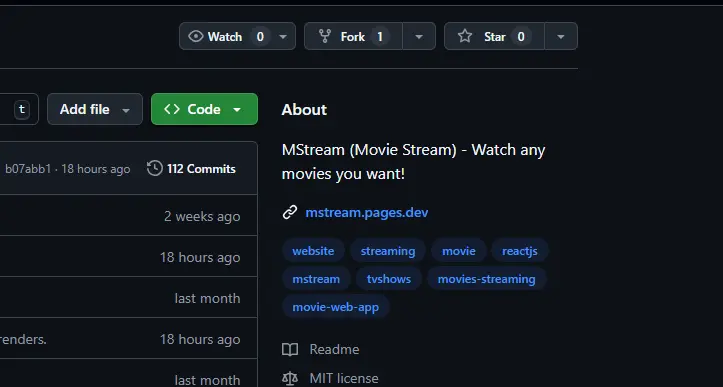
Task: Select the 'reactjs' topic tag
Action: point(520,251)
